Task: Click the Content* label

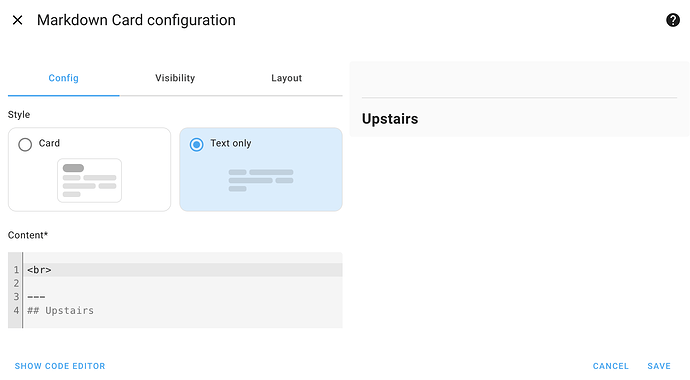Action: click(x=28, y=235)
